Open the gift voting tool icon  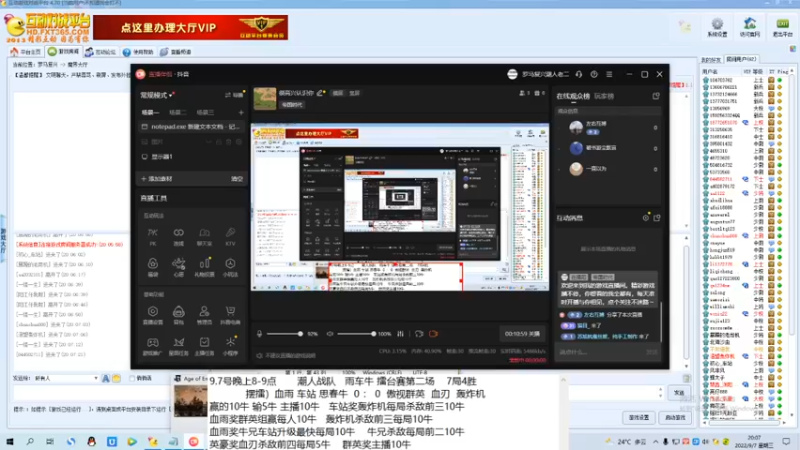click(204, 267)
